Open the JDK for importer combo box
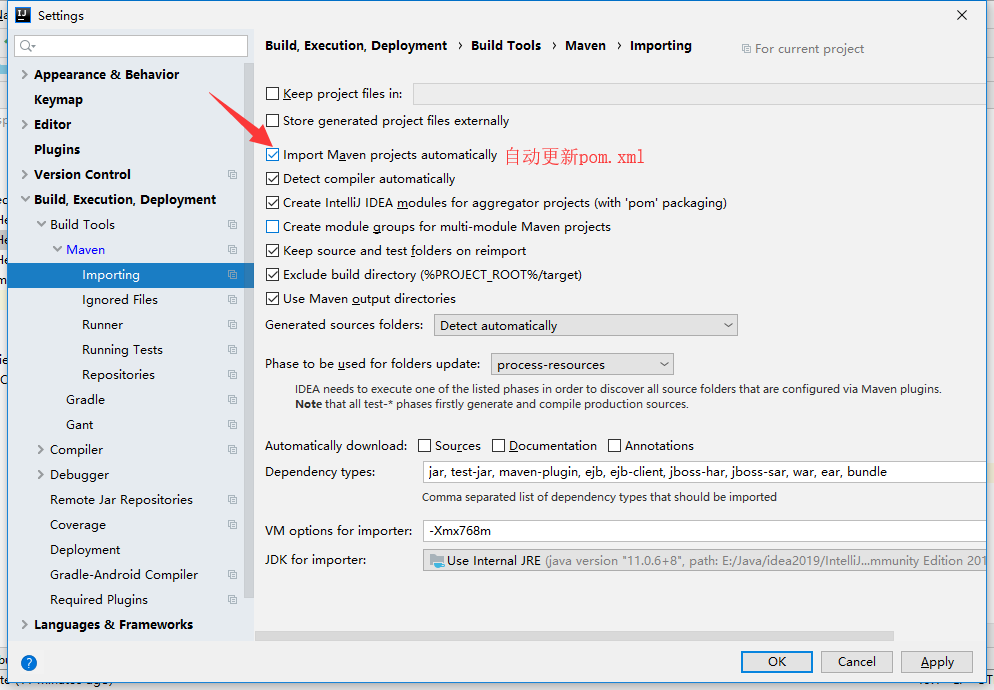Viewport: 994px width, 690px height. [x=704, y=561]
